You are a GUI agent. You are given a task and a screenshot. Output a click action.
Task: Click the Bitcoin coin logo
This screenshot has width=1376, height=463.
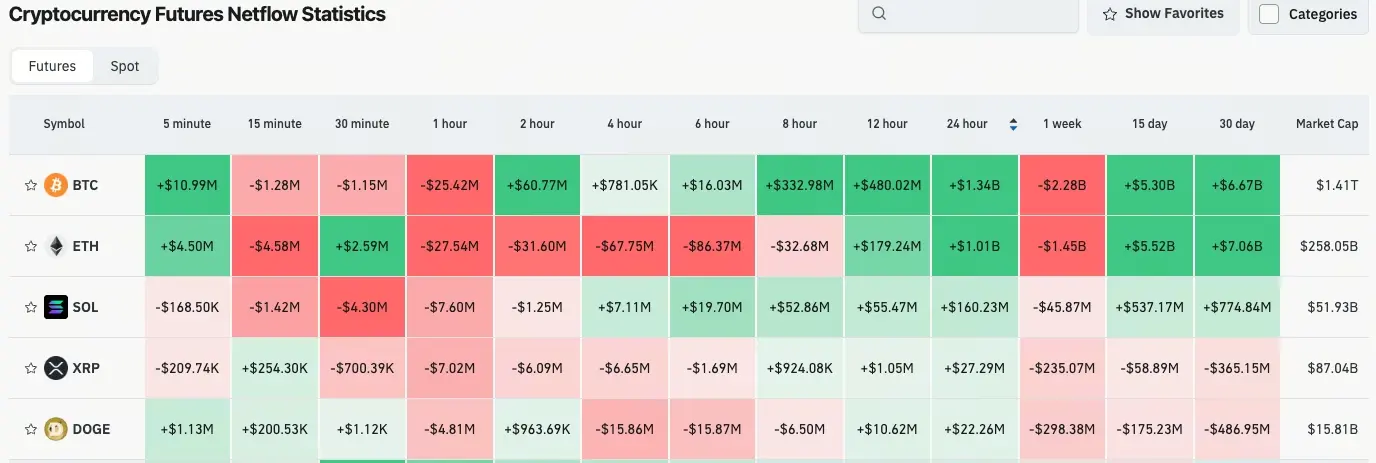(x=56, y=185)
